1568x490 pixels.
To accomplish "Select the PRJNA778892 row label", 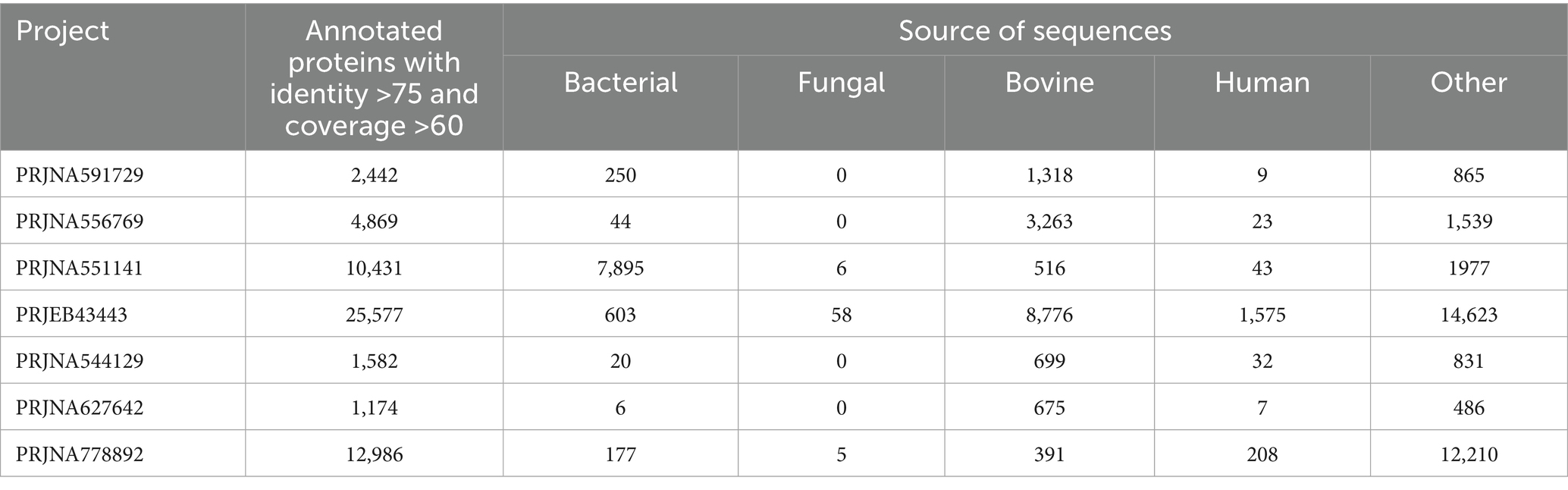I will [x=80, y=454].
